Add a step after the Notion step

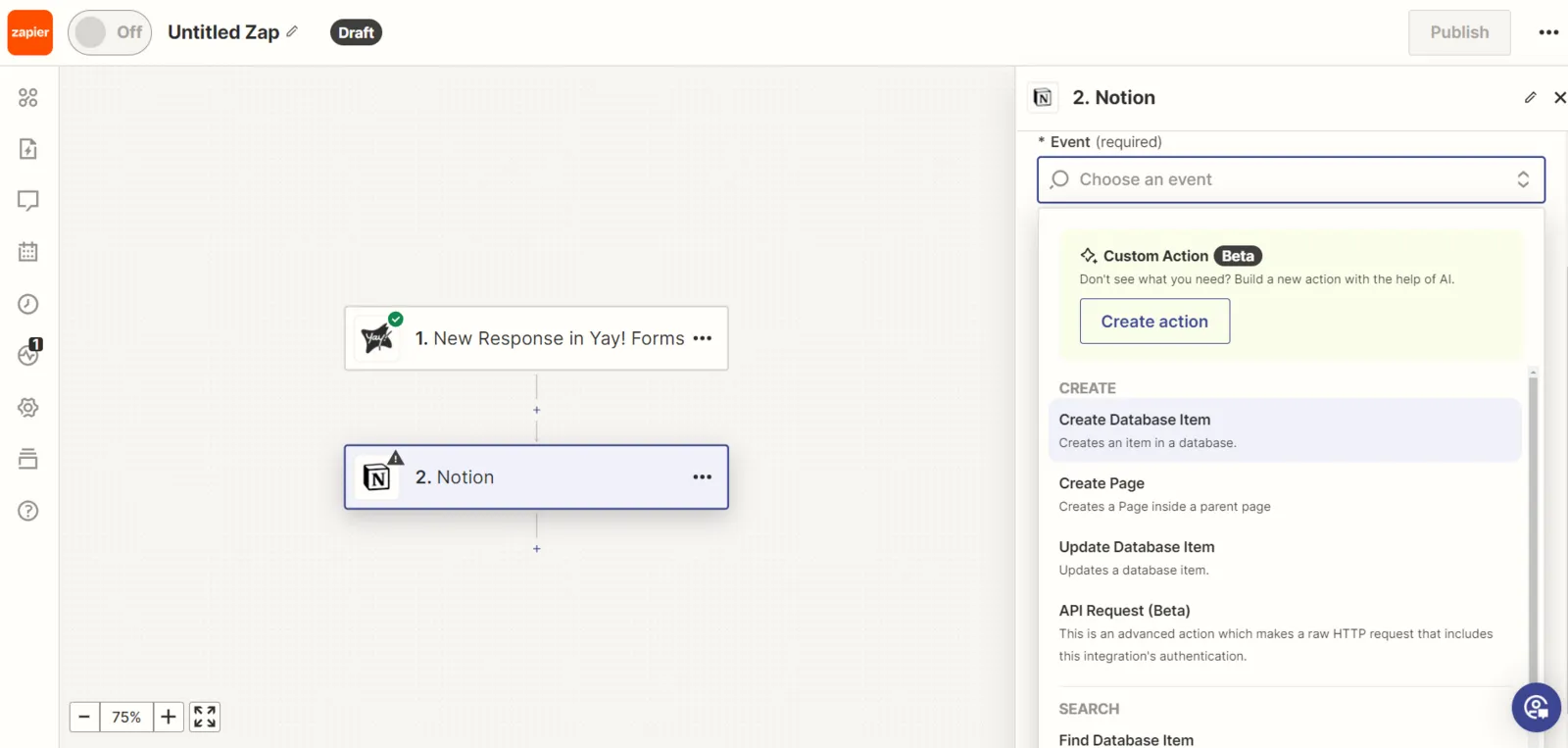coord(536,549)
